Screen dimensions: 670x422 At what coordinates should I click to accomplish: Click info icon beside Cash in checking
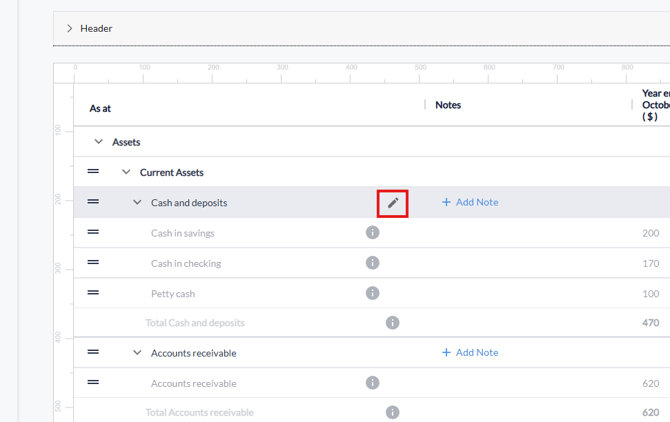pyautogui.click(x=372, y=263)
